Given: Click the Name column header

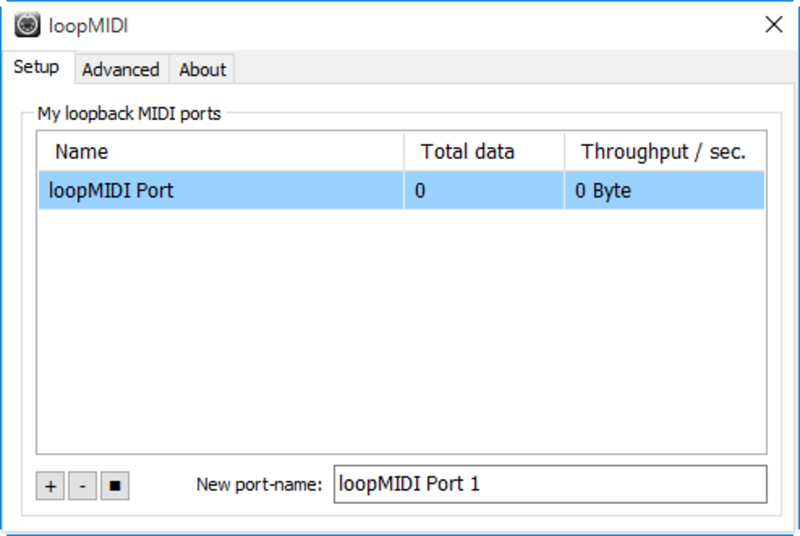Looking at the screenshot, I should (x=220, y=152).
